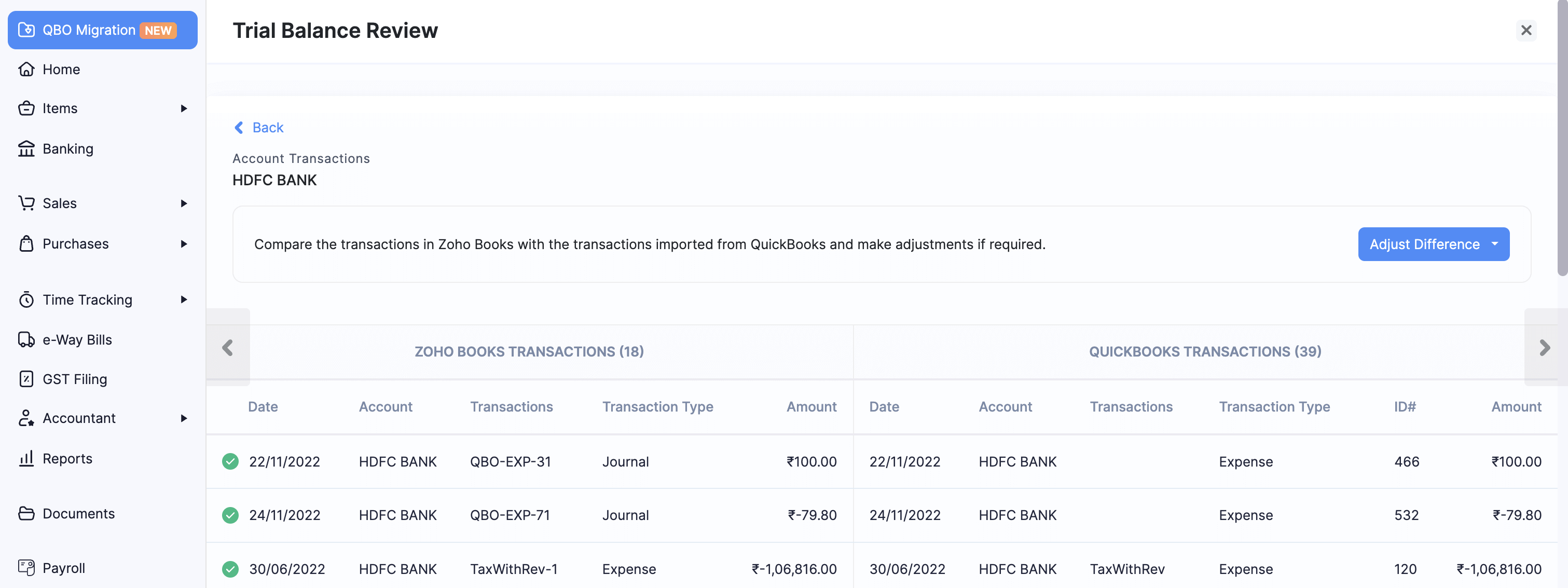This screenshot has width=1568, height=588.
Task: Toggle the green check on the QBO-EXP-31 transaction
Action: 231,462
